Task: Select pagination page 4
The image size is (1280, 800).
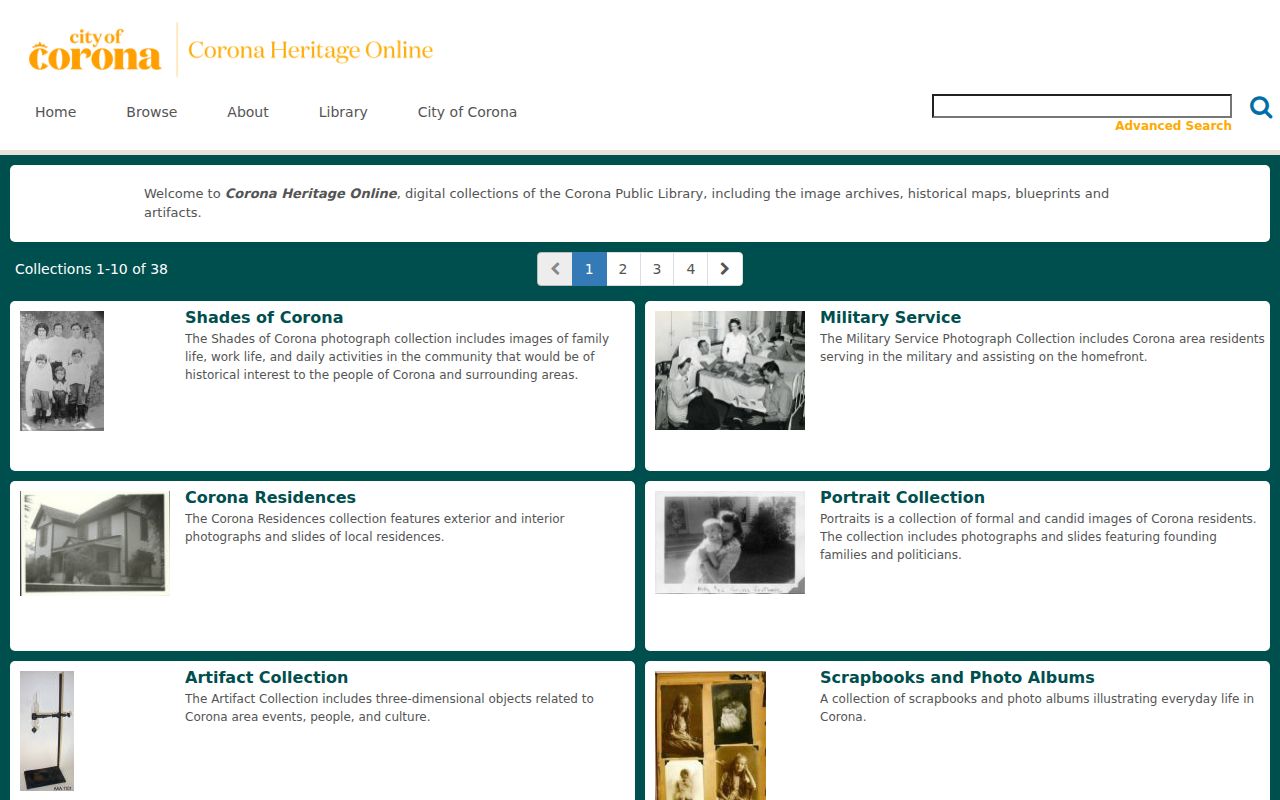Action: pos(691,269)
